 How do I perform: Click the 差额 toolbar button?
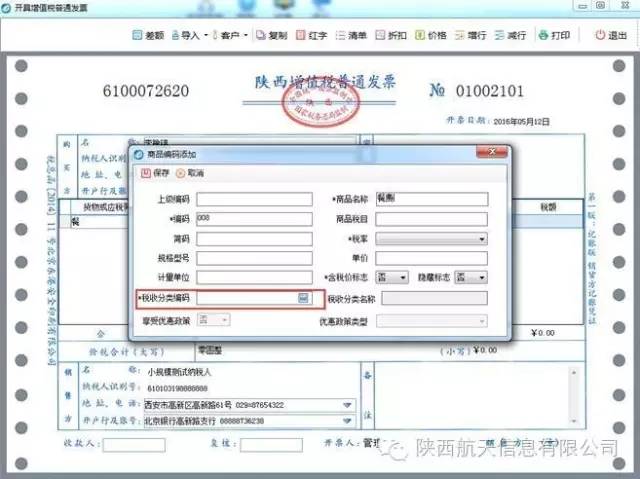(x=148, y=35)
